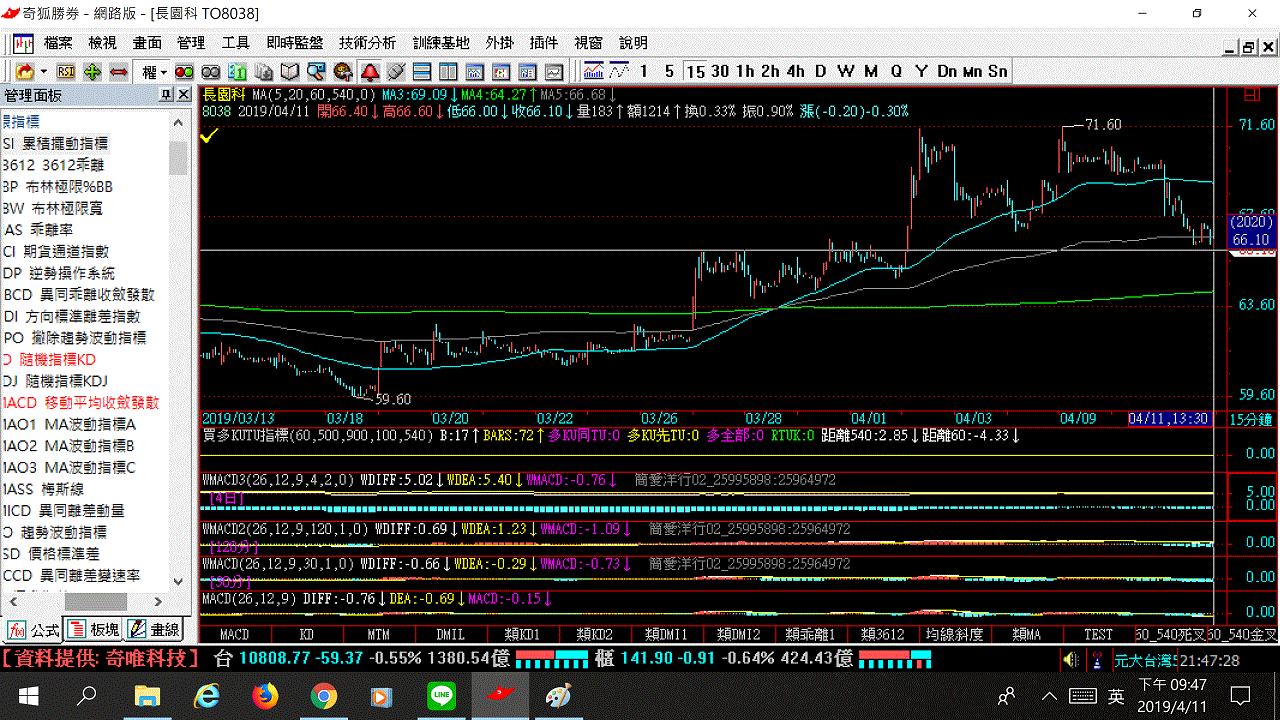Viewport: 1280px width, 720px height.
Task: Click the app candlestick logo in menu bar
Action: 23,43
